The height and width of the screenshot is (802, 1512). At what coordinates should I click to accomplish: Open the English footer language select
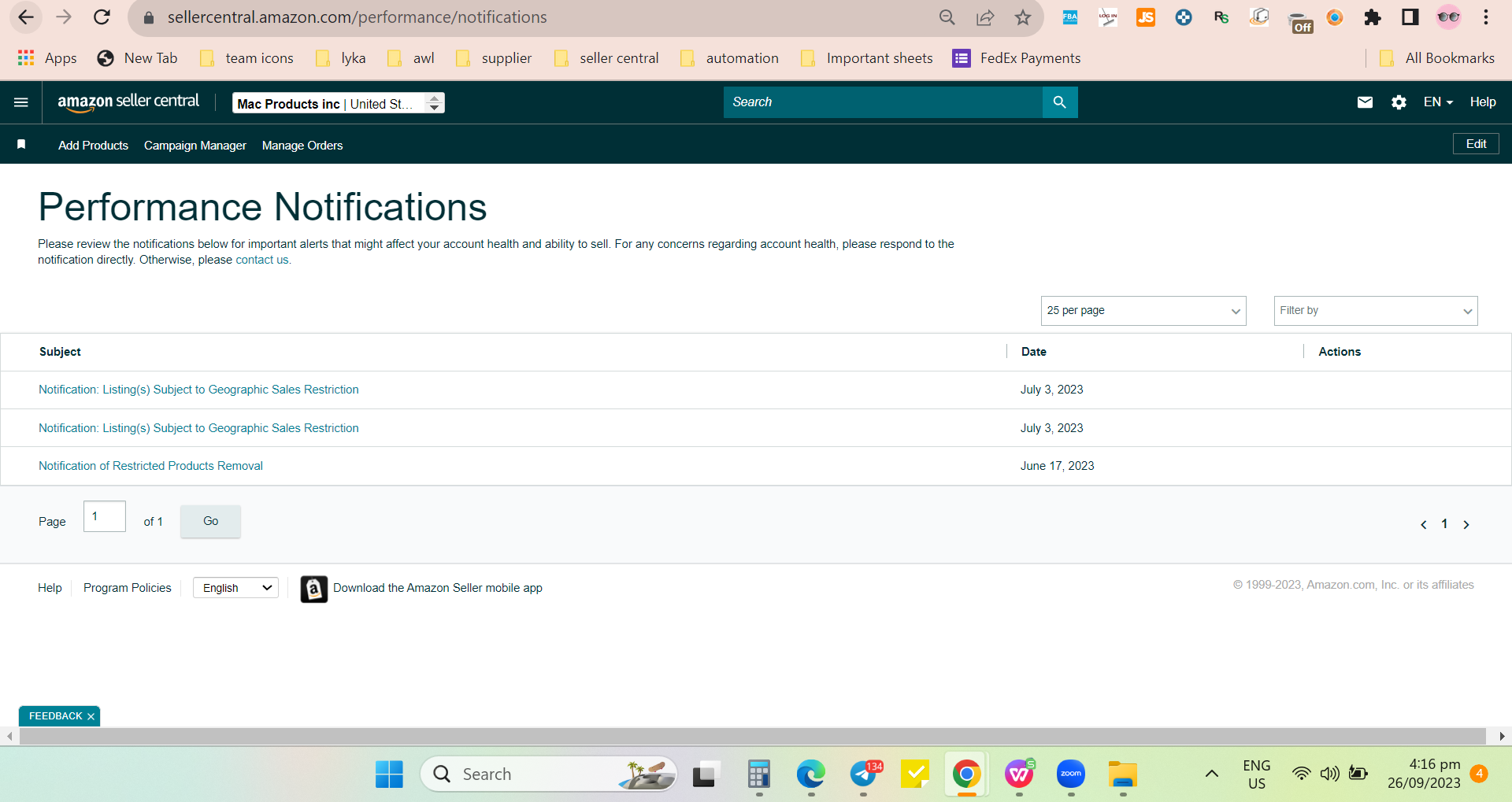click(x=236, y=588)
